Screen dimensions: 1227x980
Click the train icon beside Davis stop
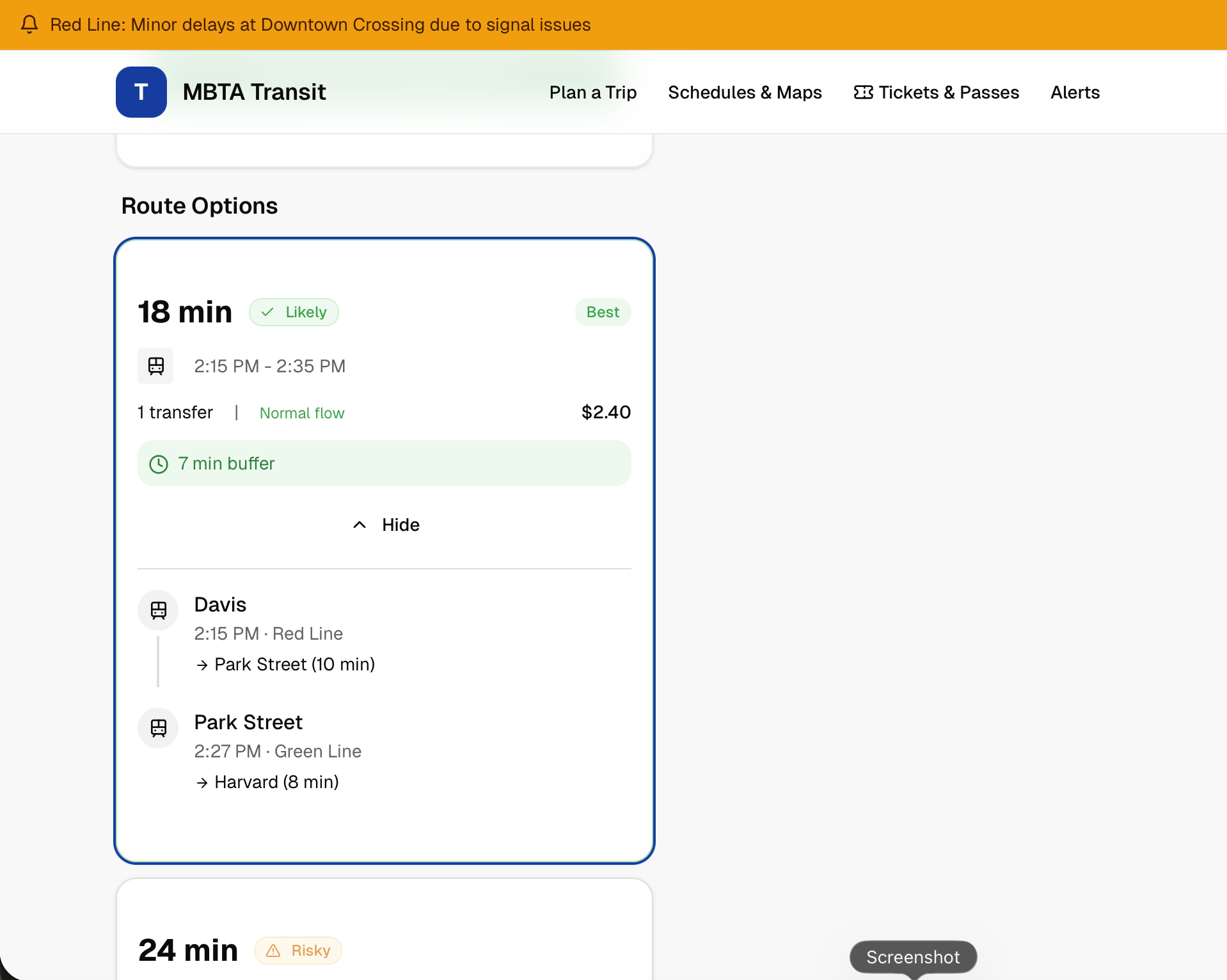[158, 610]
